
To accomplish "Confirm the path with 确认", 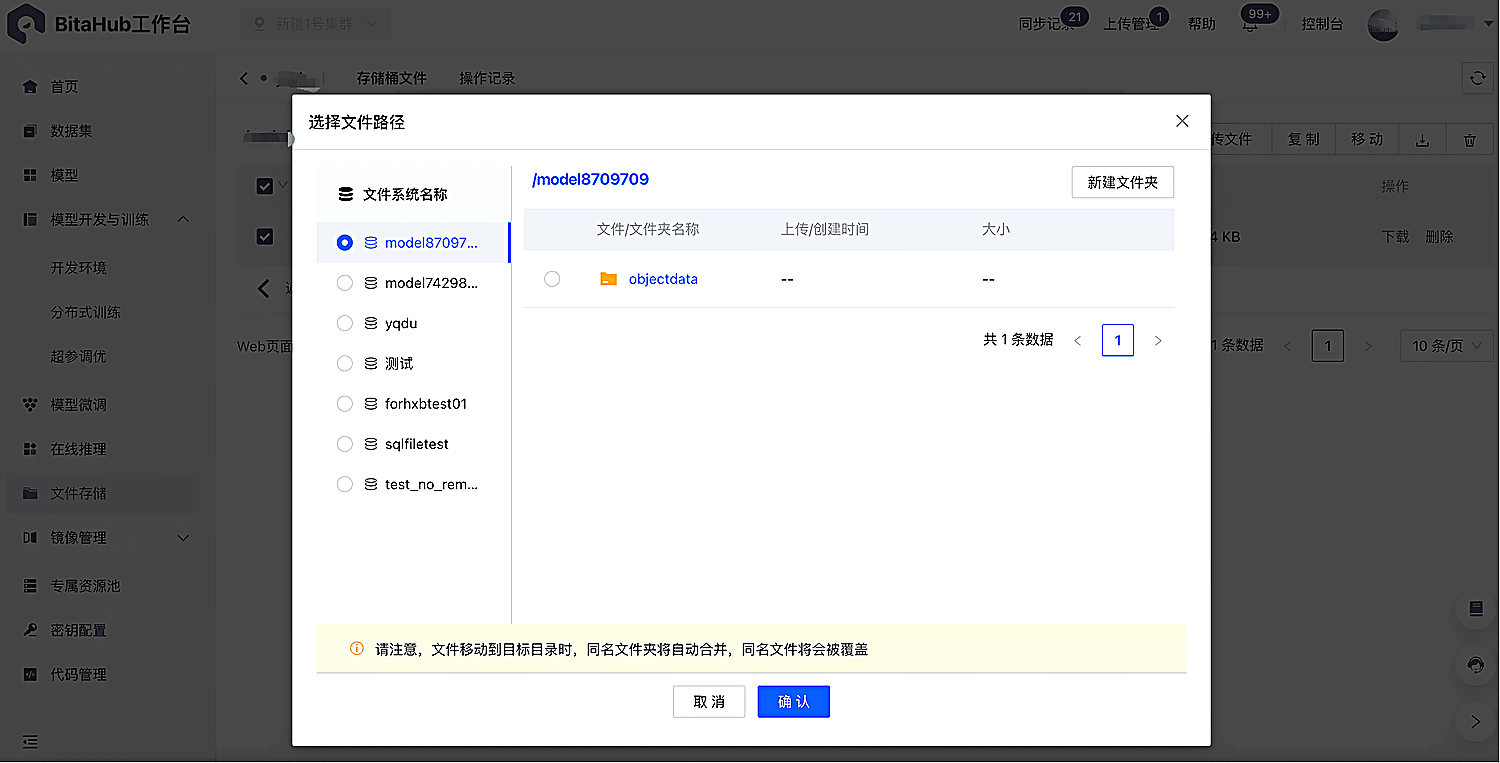I will 793,702.
